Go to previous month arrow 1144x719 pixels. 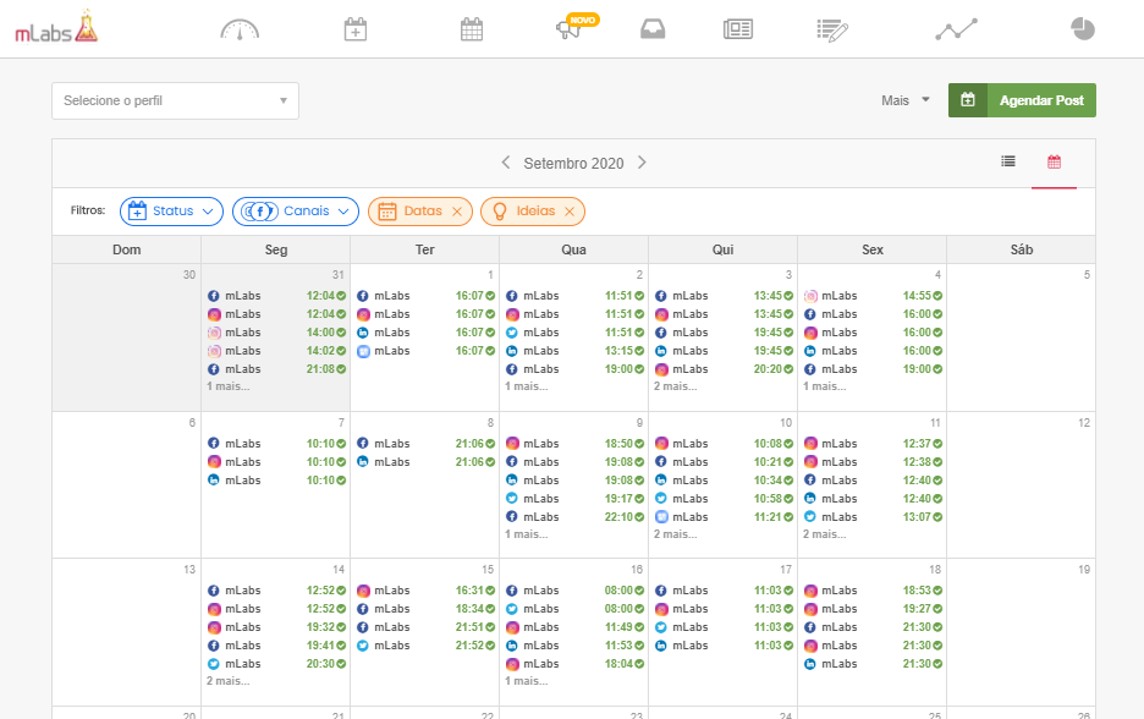(x=506, y=162)
